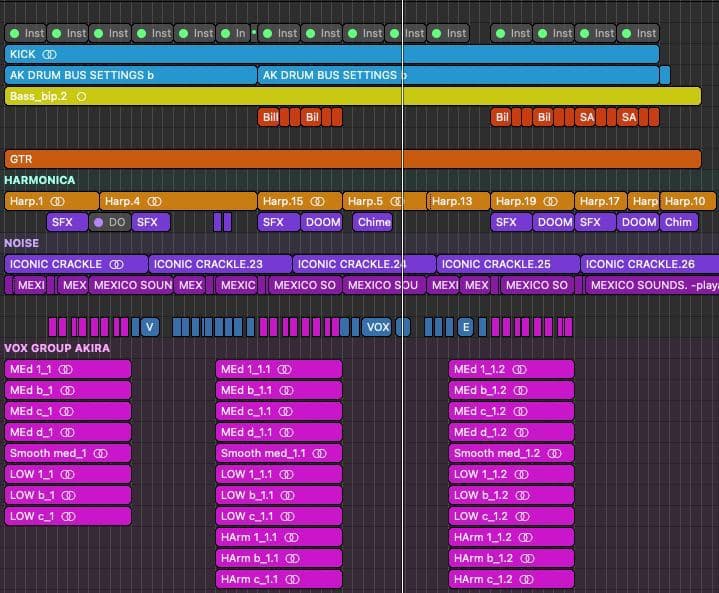Select the Chime region after DOOM
The width and height of the screenshot is (719, 593).
point(373,222)
